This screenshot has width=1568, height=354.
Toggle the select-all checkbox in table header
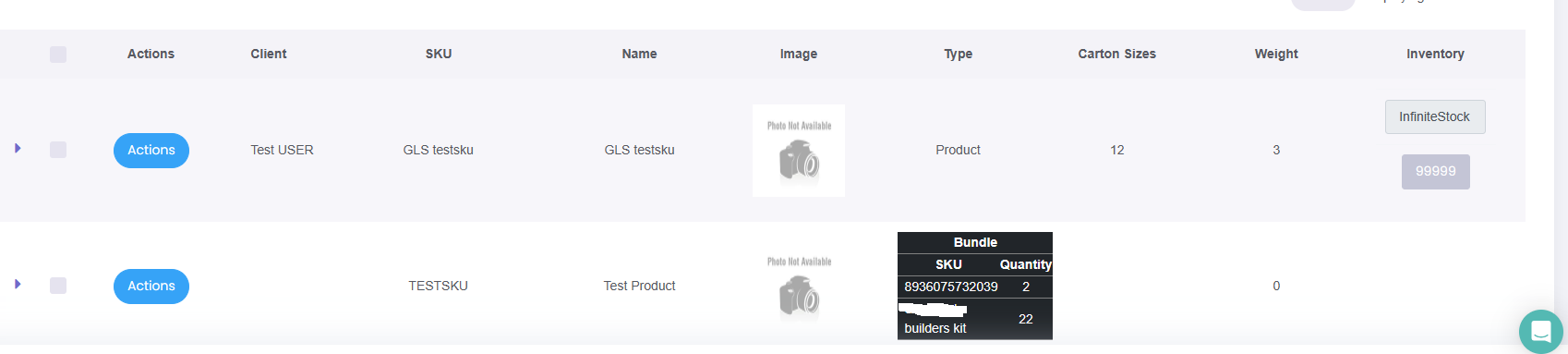58,55
